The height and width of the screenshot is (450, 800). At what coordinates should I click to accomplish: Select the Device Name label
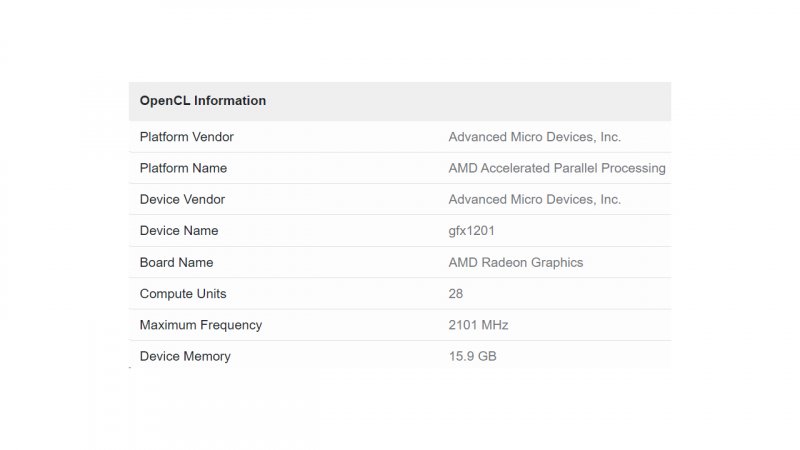179,231
